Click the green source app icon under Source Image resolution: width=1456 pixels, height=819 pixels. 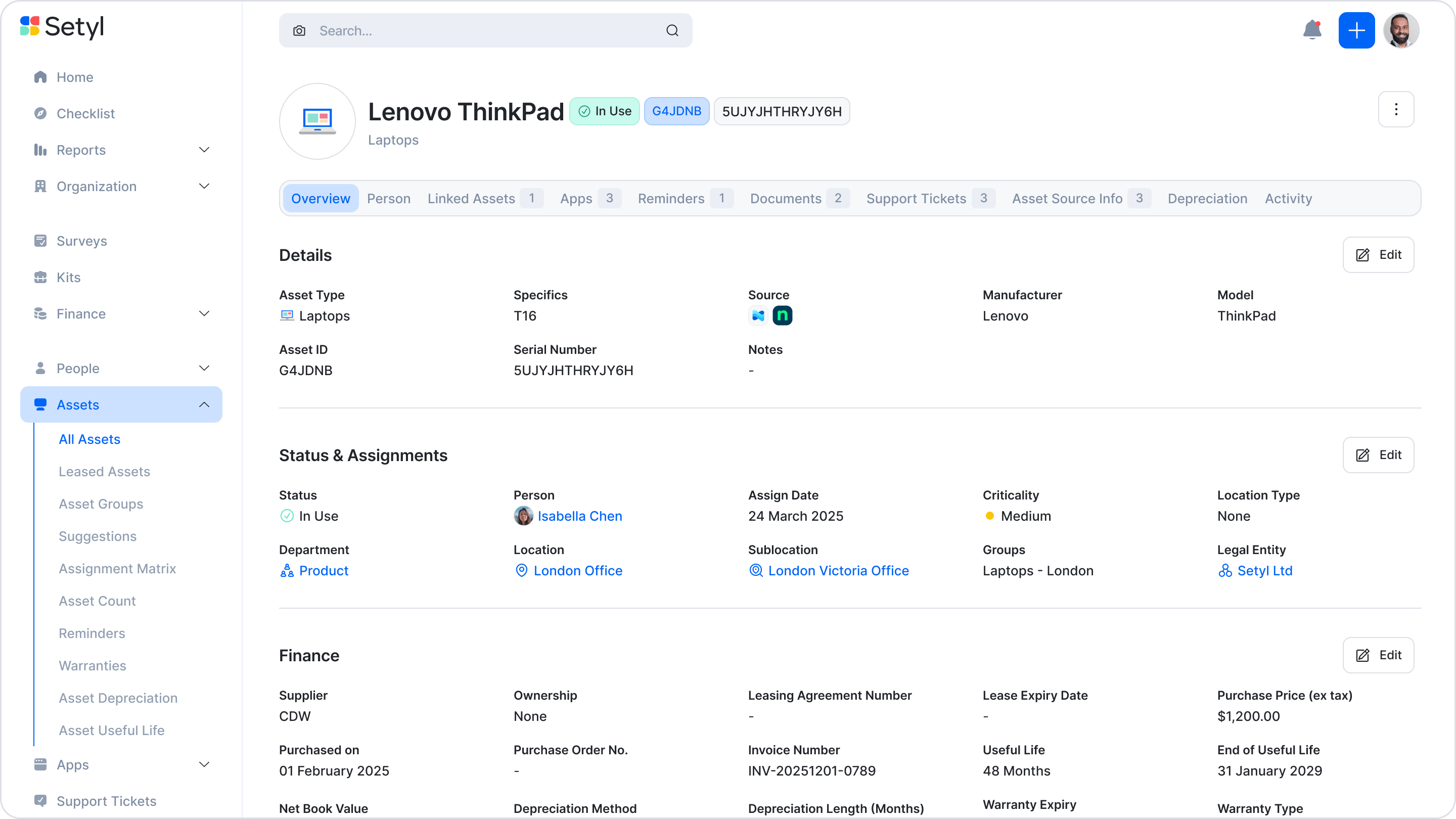pos(782,315)
